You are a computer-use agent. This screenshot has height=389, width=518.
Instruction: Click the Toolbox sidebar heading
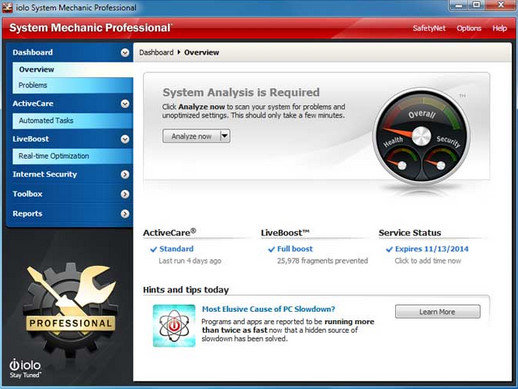(27, 194)
